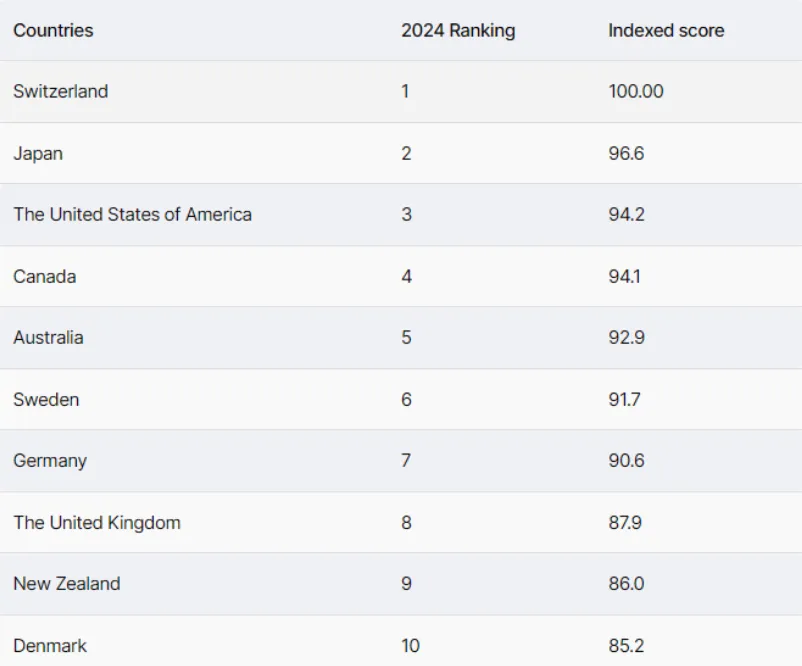Image resolution: width=802 pixels, height=666 pixels.
Task: Click Canada's score value 94.1
Action: coord(624,277)
